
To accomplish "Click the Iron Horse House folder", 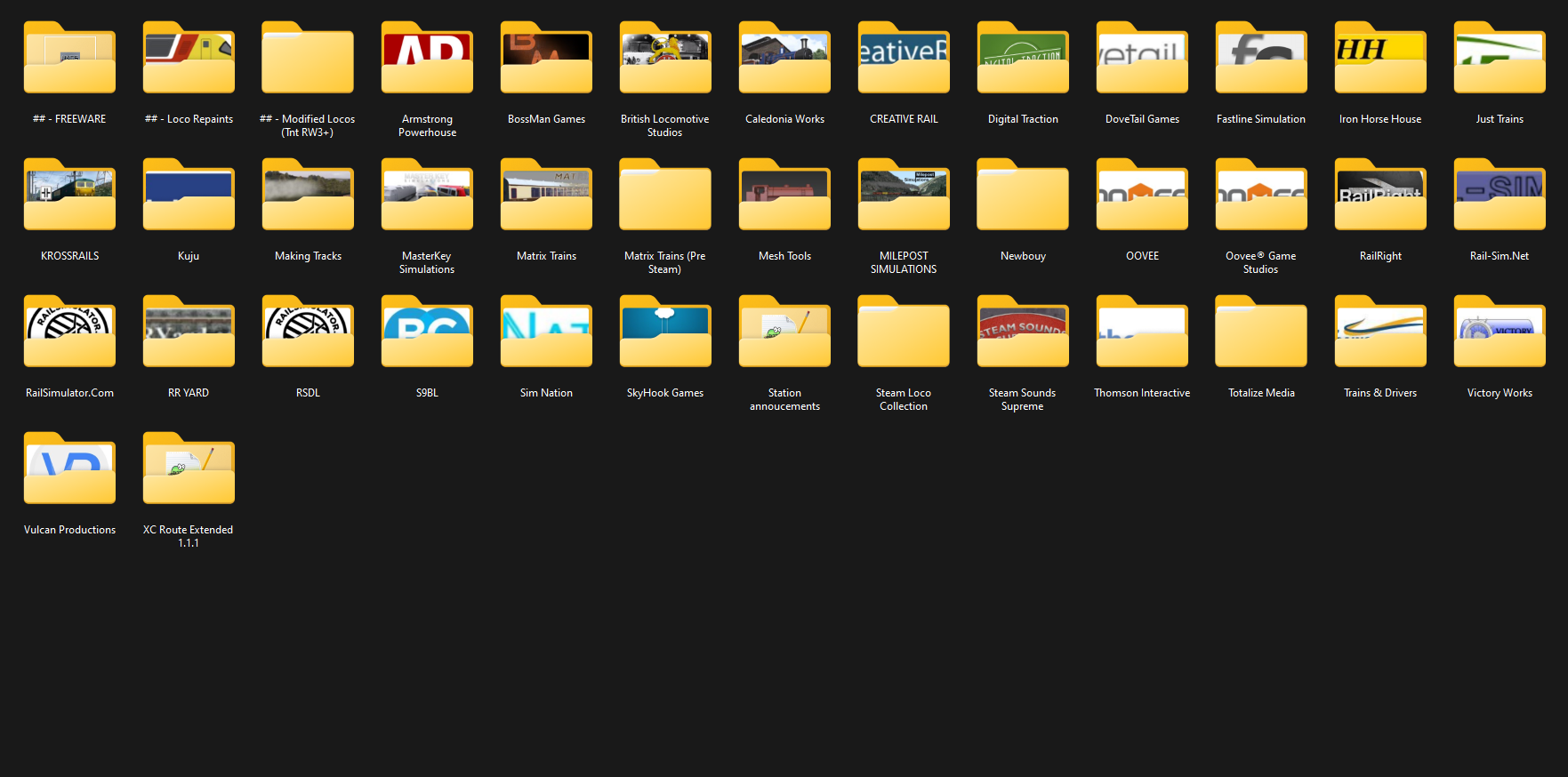I will (1380, 59).
